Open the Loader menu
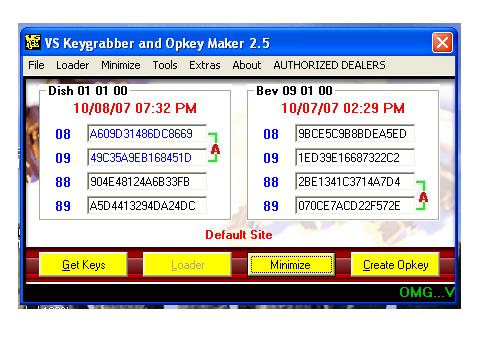 72,65
